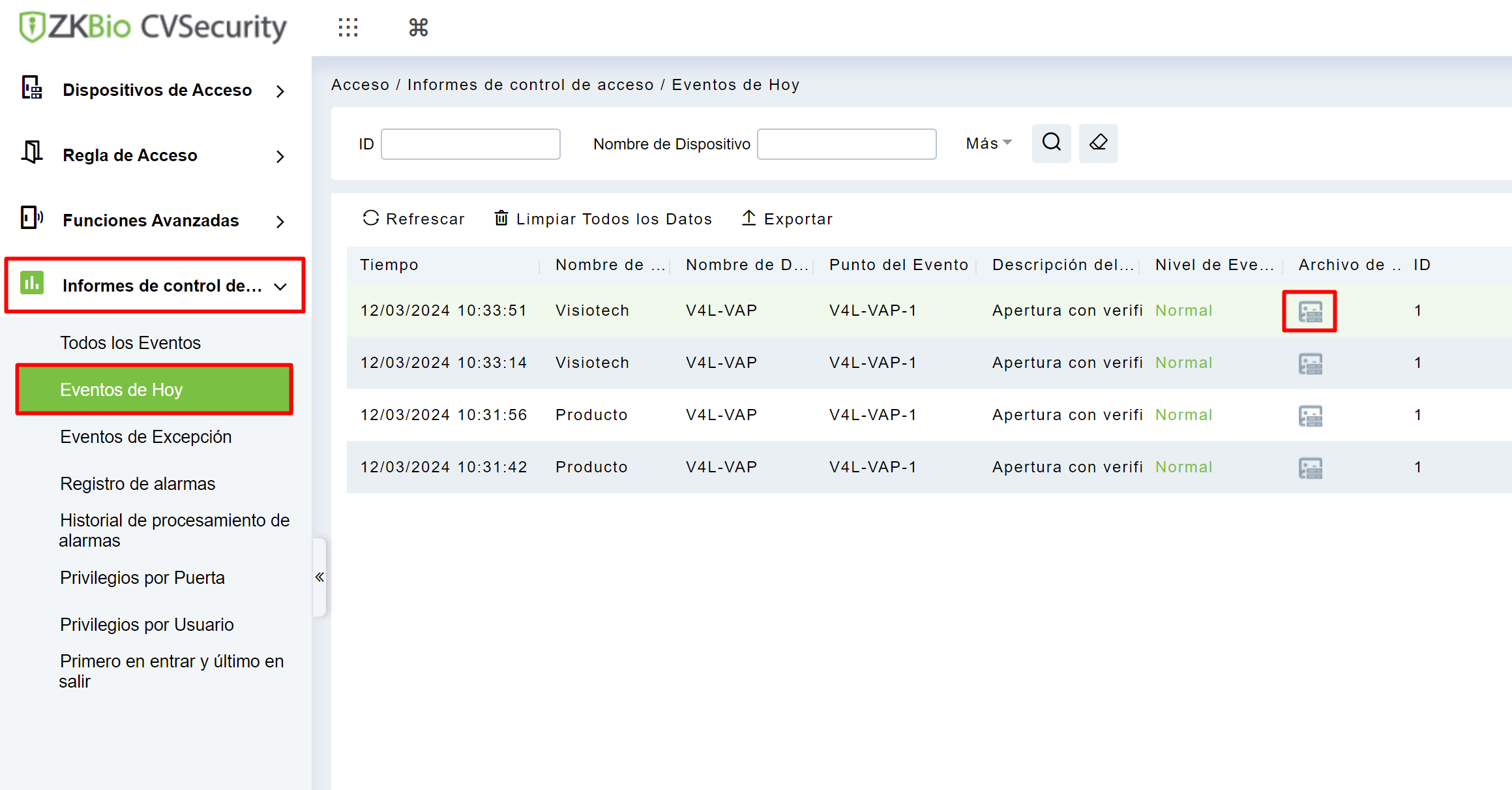The width and height of the screenshot is (1512, 790).
Task: Click the Exportar button label
Action: (799, 219)
